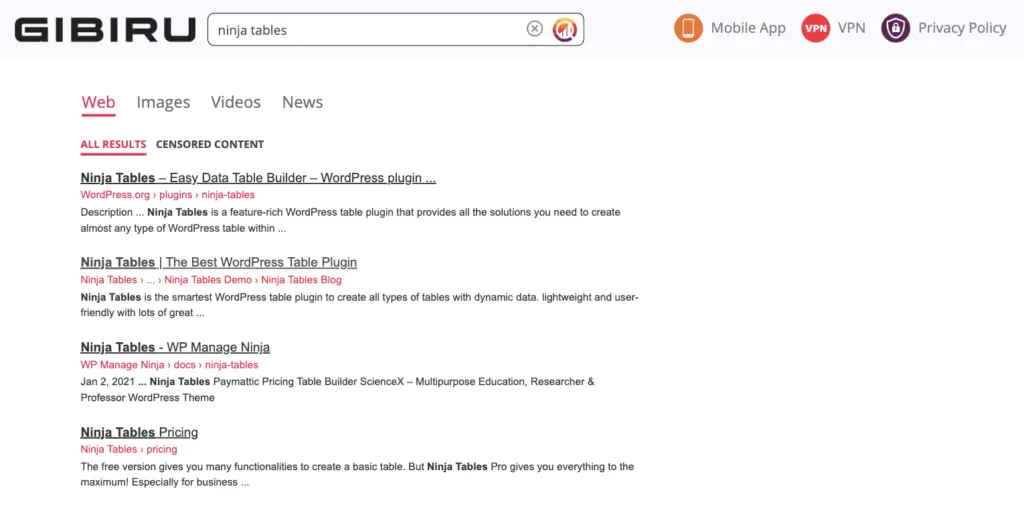Select the ALL RESULTS filter
Viewport: 1024px width, 509px height.
pos(114,144)
